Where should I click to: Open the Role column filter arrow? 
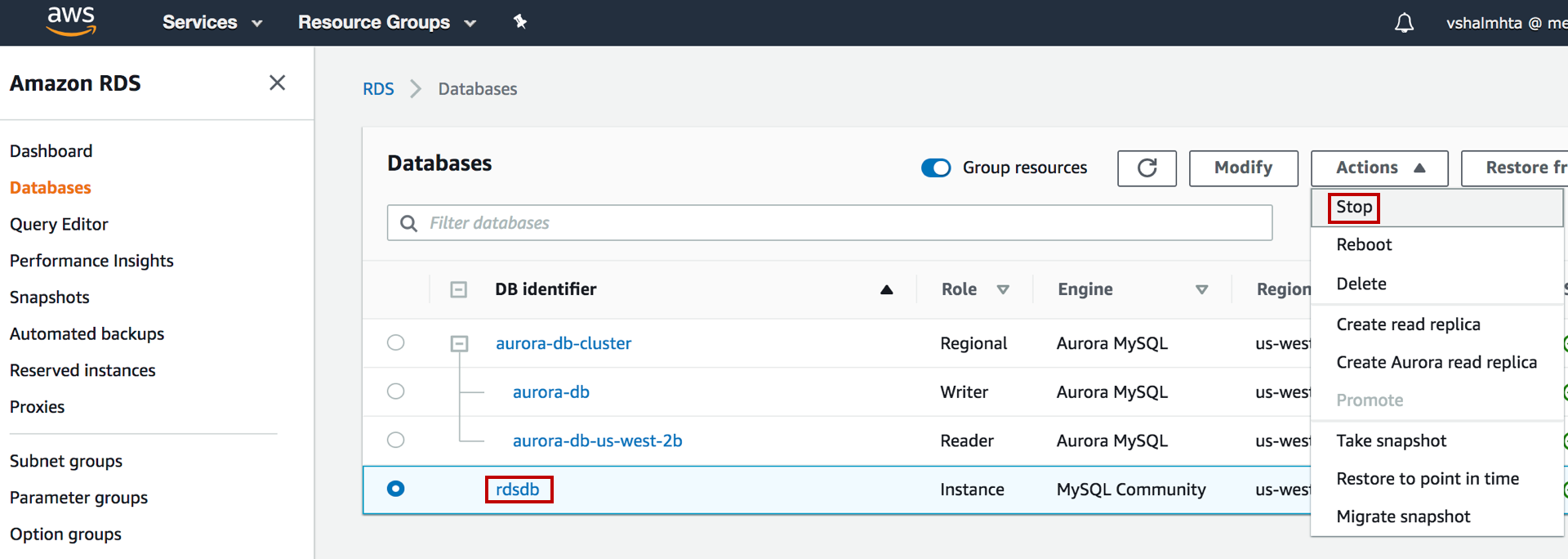tap(1003, 289)
